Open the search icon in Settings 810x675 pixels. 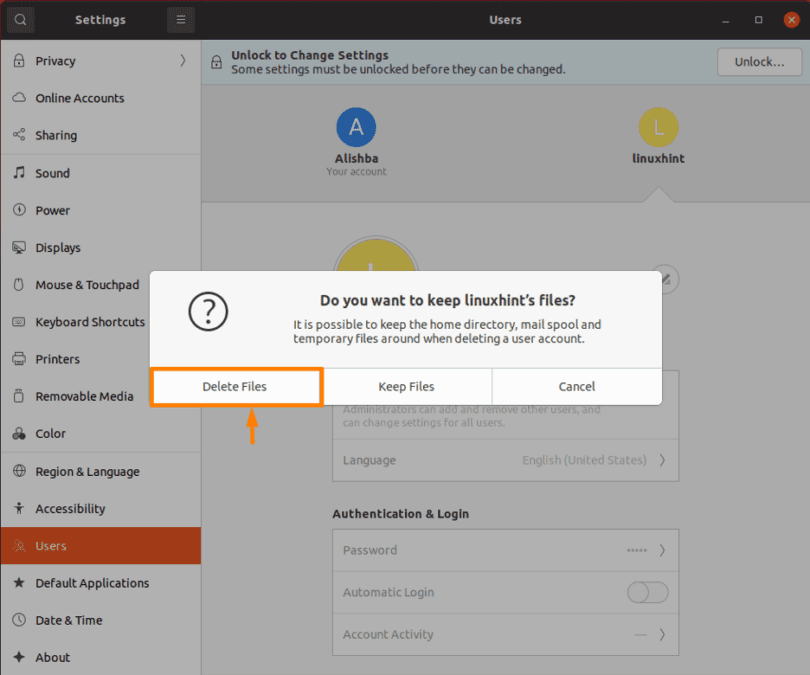pyautogui.click(x=20, y=19)
